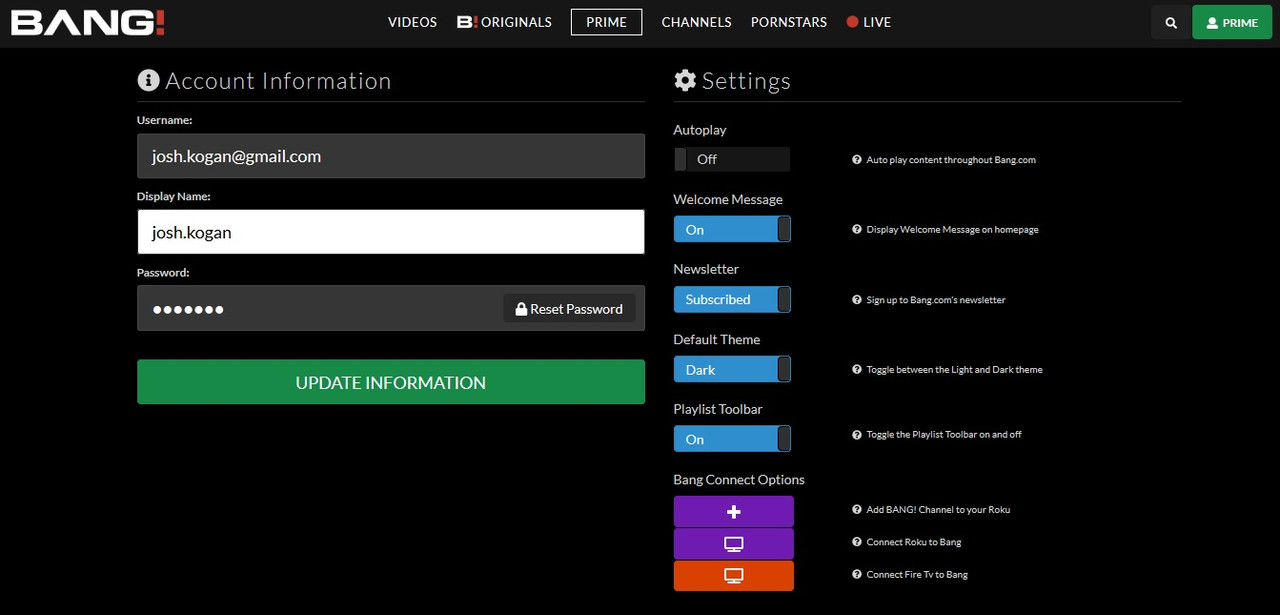
Task: Switch the Default Theme toggle from Dark
Action: [x=732, y=369]
